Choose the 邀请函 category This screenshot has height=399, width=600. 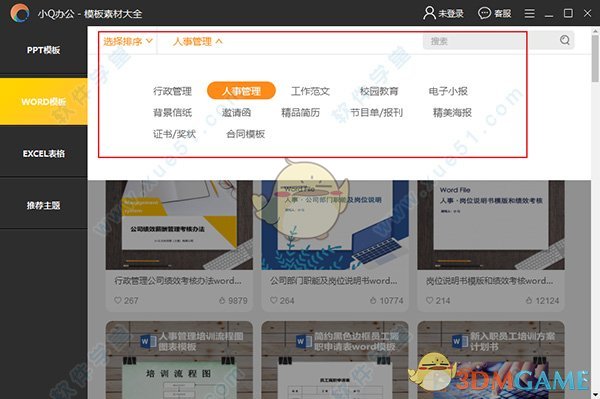point(236,112)
